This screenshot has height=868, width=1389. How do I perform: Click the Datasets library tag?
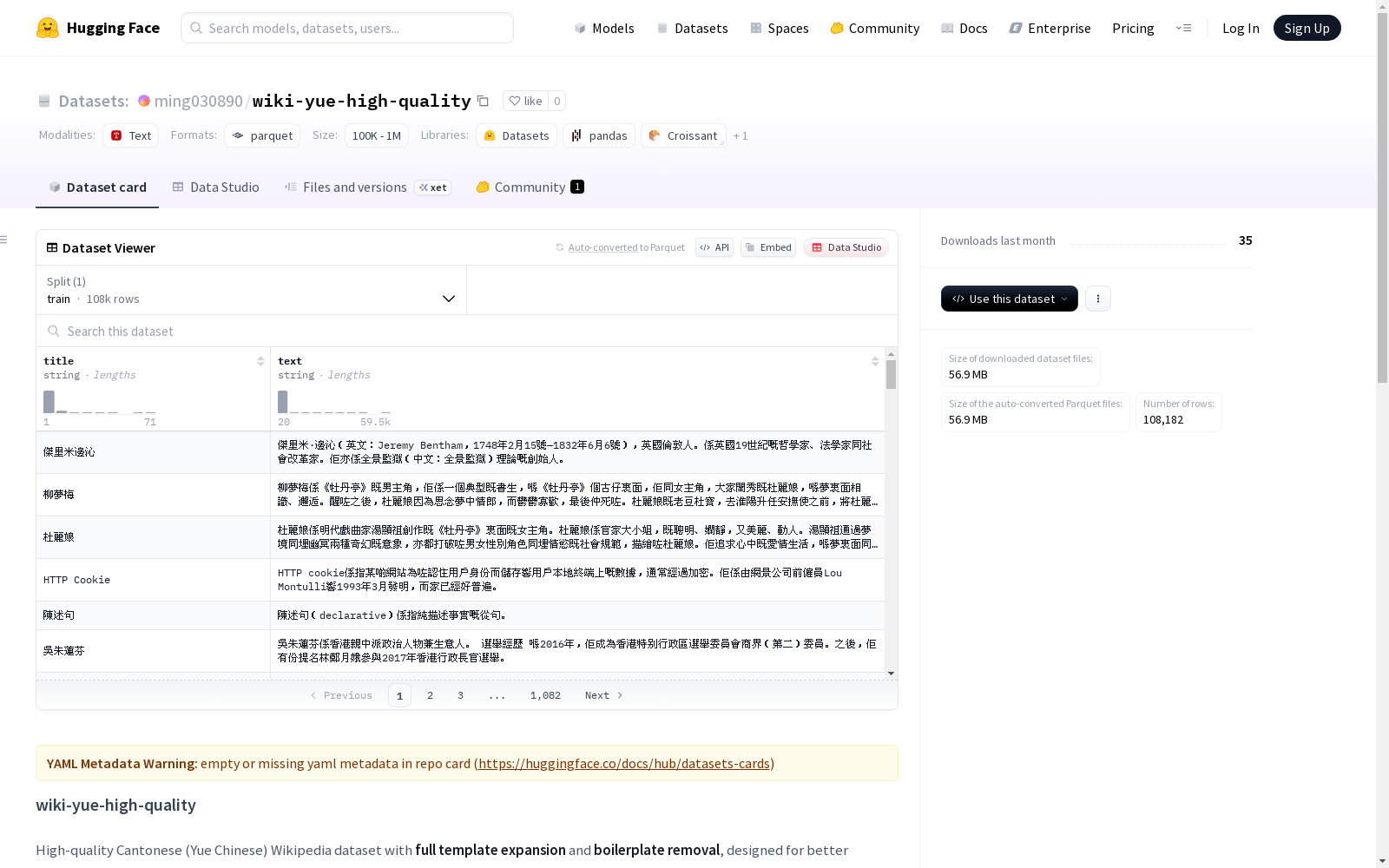[517, 135]
